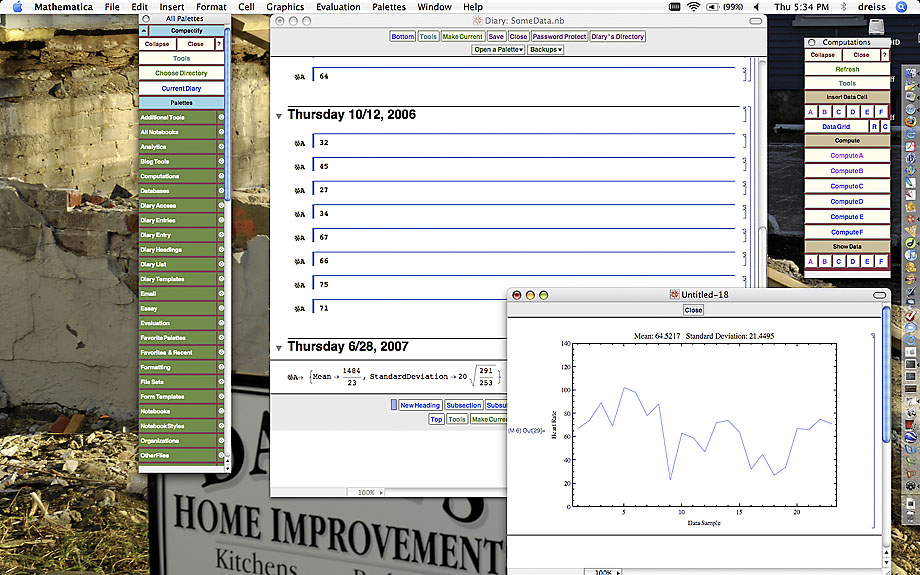
Task: Click the Wi-Fi status icon in menu bar
Action: tap(694, 7)
